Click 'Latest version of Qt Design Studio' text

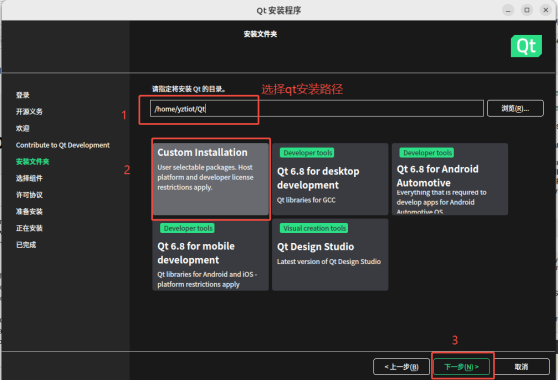coord(329,262)
